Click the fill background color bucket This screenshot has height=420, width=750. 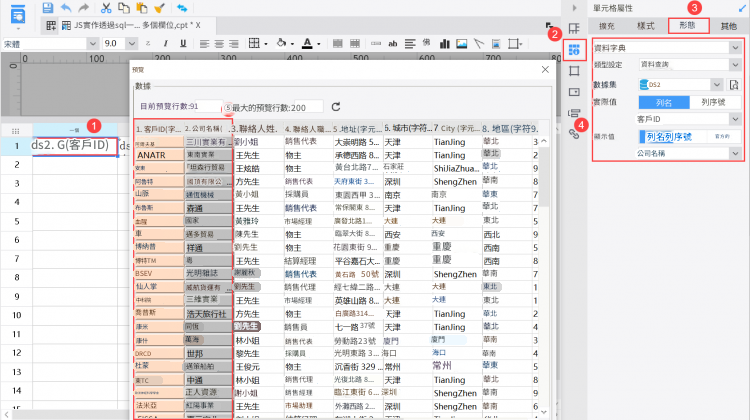click(x=281, y=44)
